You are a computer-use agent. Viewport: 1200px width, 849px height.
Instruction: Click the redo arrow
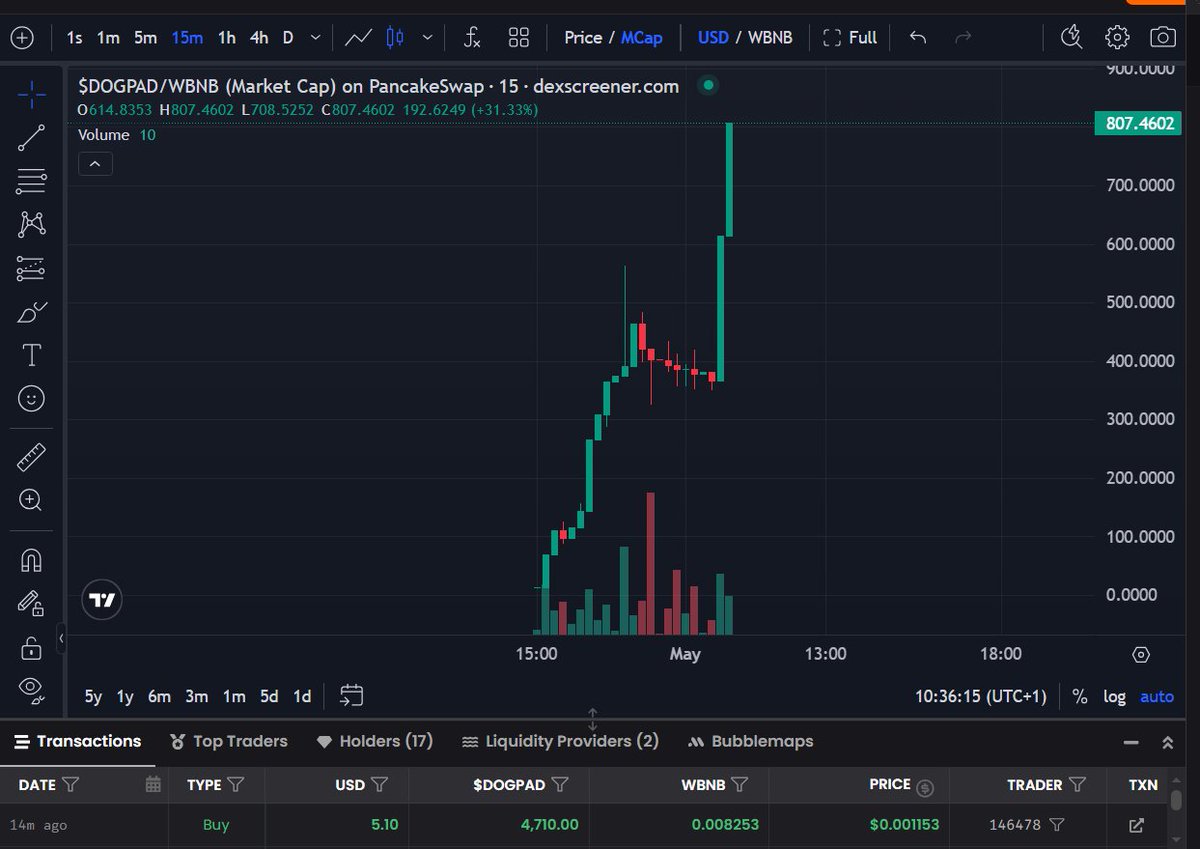coord(963,38)
